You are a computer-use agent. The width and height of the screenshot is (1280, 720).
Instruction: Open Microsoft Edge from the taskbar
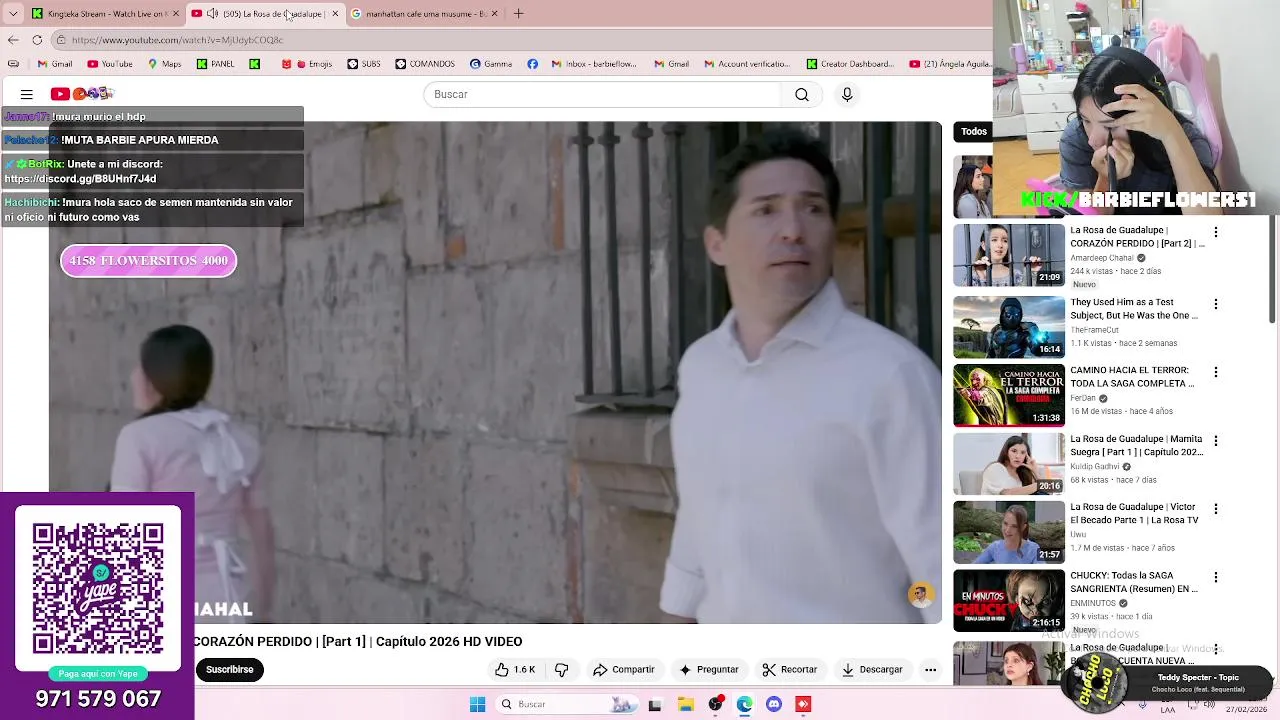(x=744, y=704)
